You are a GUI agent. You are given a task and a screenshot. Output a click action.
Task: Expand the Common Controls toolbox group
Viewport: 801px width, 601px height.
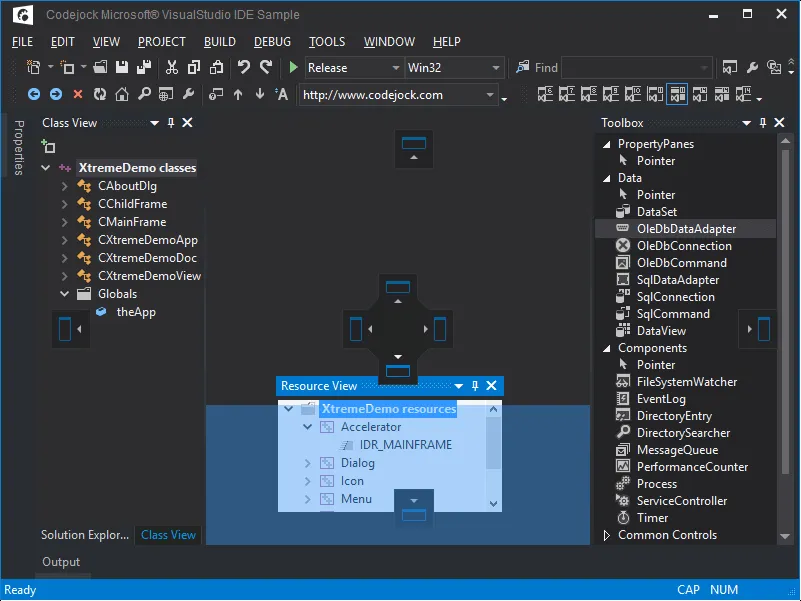point(606,535)
